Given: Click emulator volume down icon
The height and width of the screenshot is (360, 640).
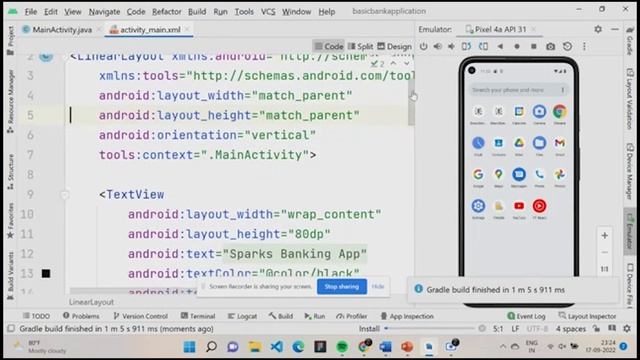Looking at the screenshot, I should [x=451, y=47].
